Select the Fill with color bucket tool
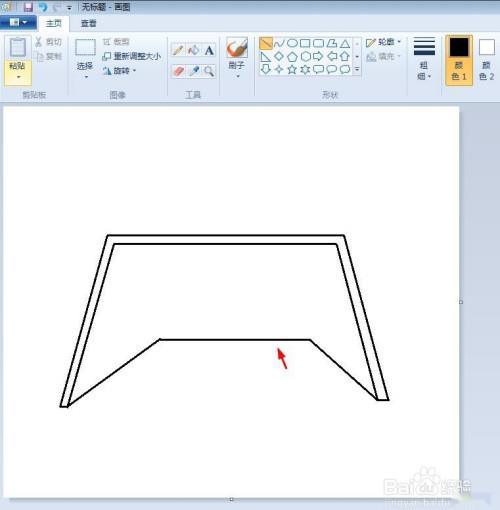 point(194,50)
